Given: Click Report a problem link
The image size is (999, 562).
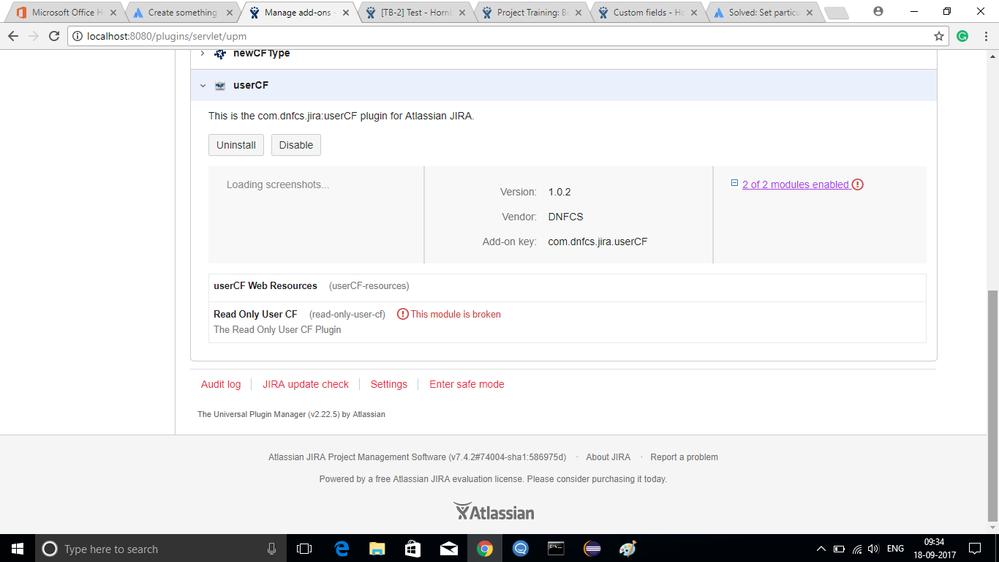Looking at the screenshot, I should coord(684,458).
